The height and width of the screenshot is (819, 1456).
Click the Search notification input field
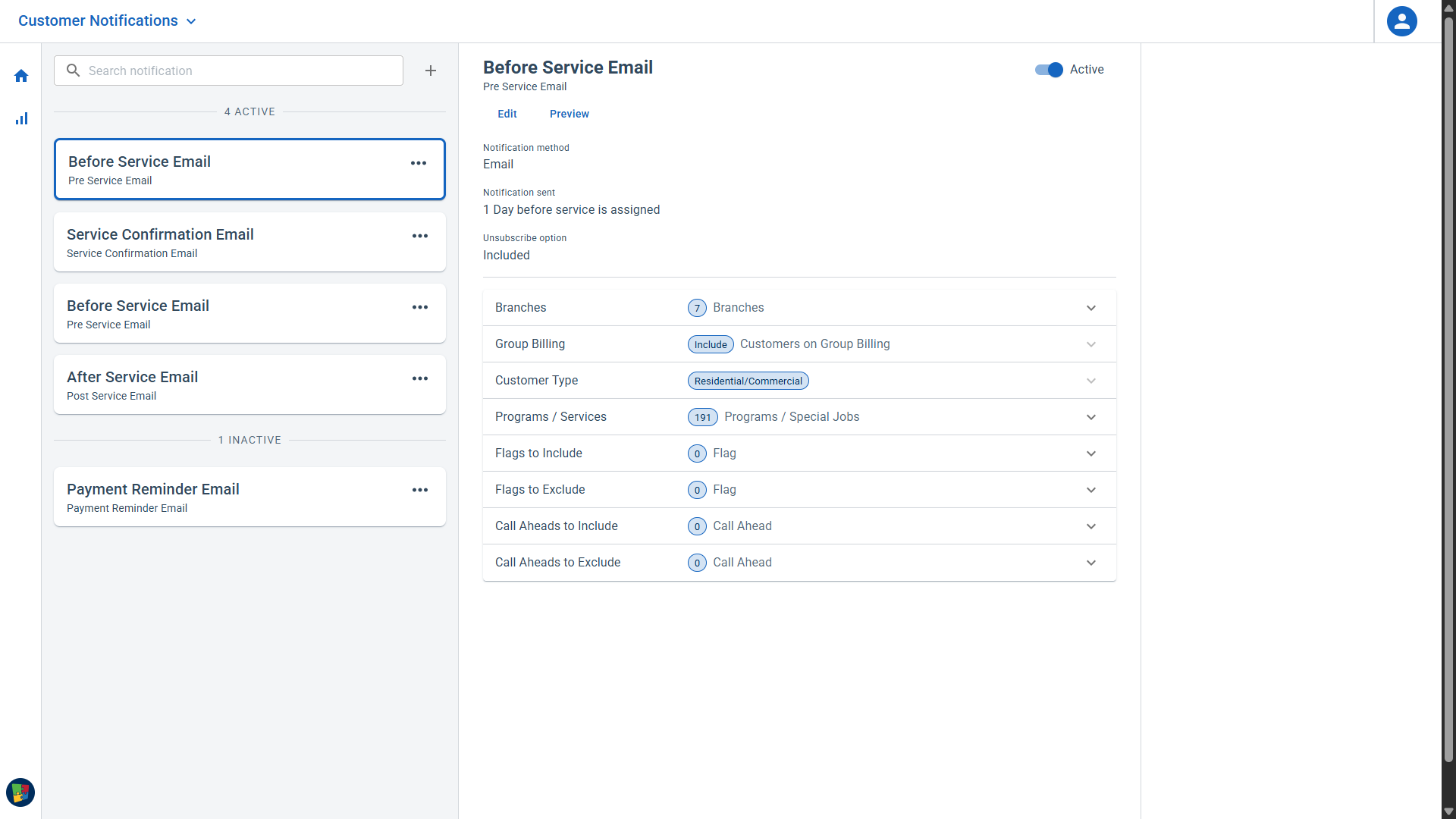(235, 71)
